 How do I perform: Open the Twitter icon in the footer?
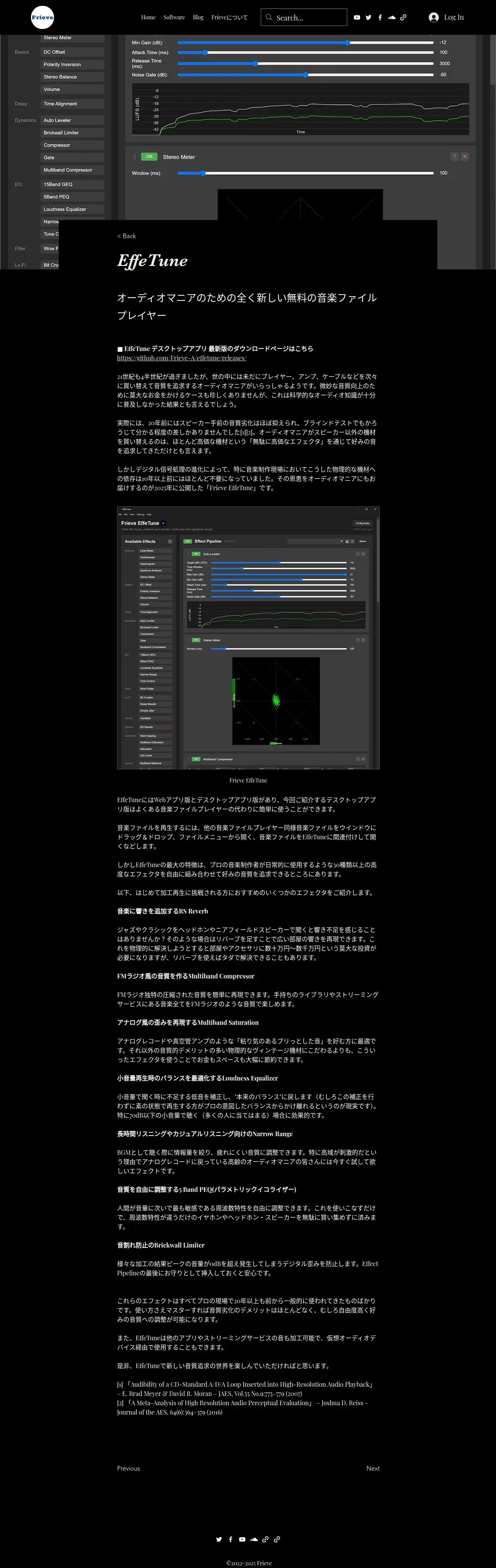point(219,1539)
